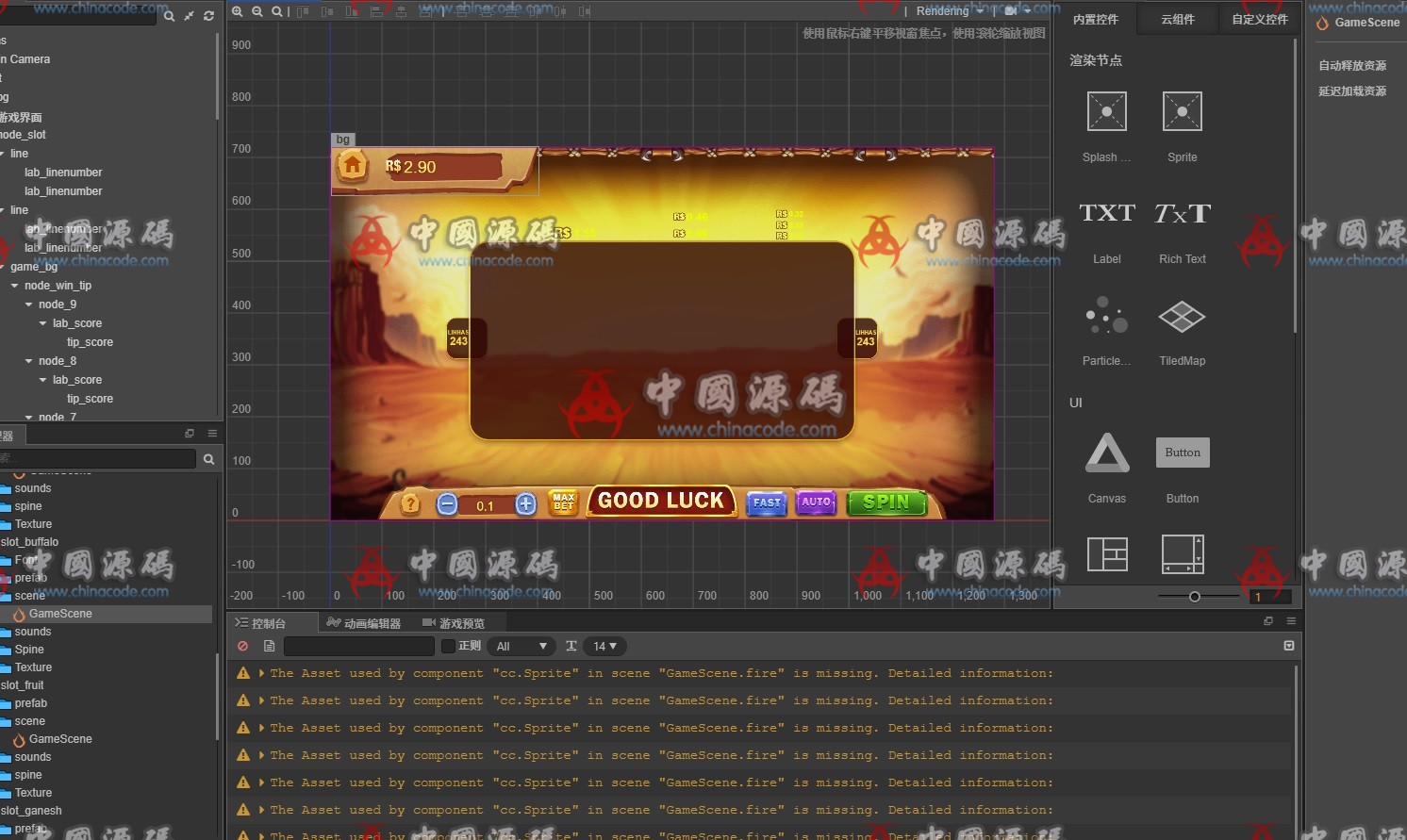Choose the Rich Text node icon
The image size is (1407, 840).
click(1182, 214)
